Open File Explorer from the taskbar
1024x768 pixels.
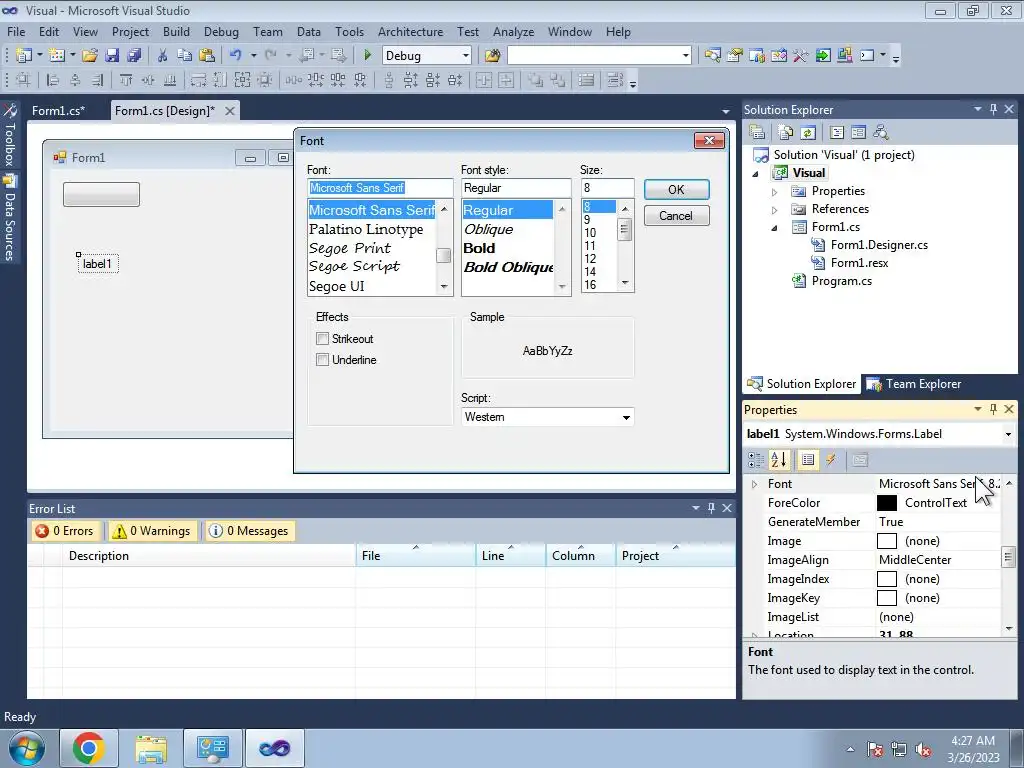(x=151, y=748)
